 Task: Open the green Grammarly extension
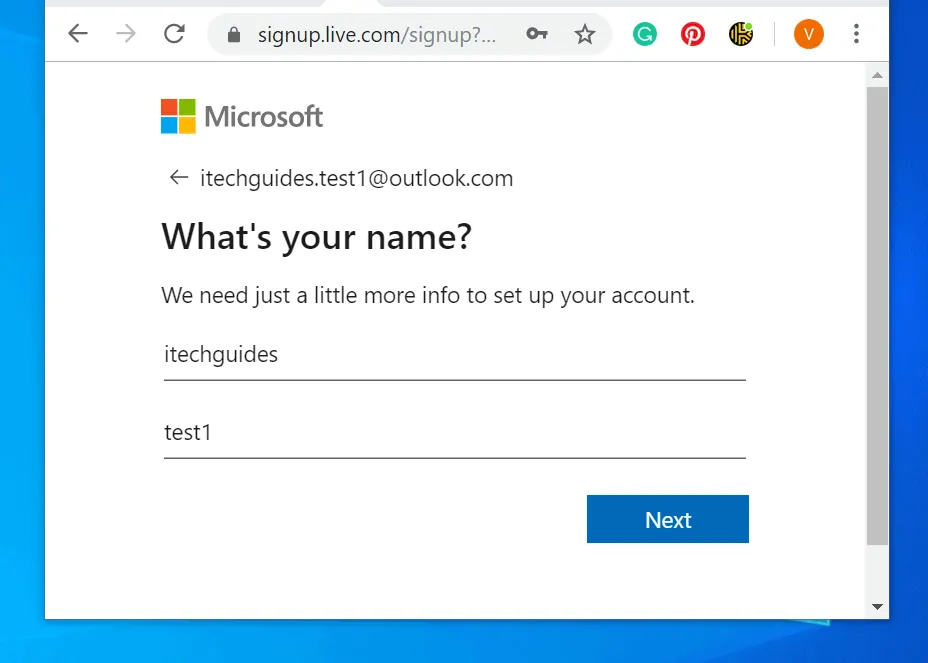tap(645, 35)
